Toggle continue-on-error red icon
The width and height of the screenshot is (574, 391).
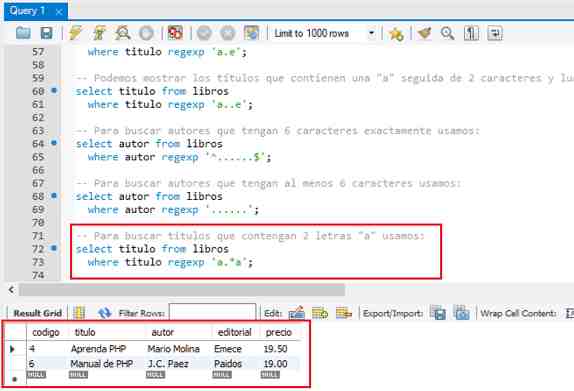(x=175, y=33)
